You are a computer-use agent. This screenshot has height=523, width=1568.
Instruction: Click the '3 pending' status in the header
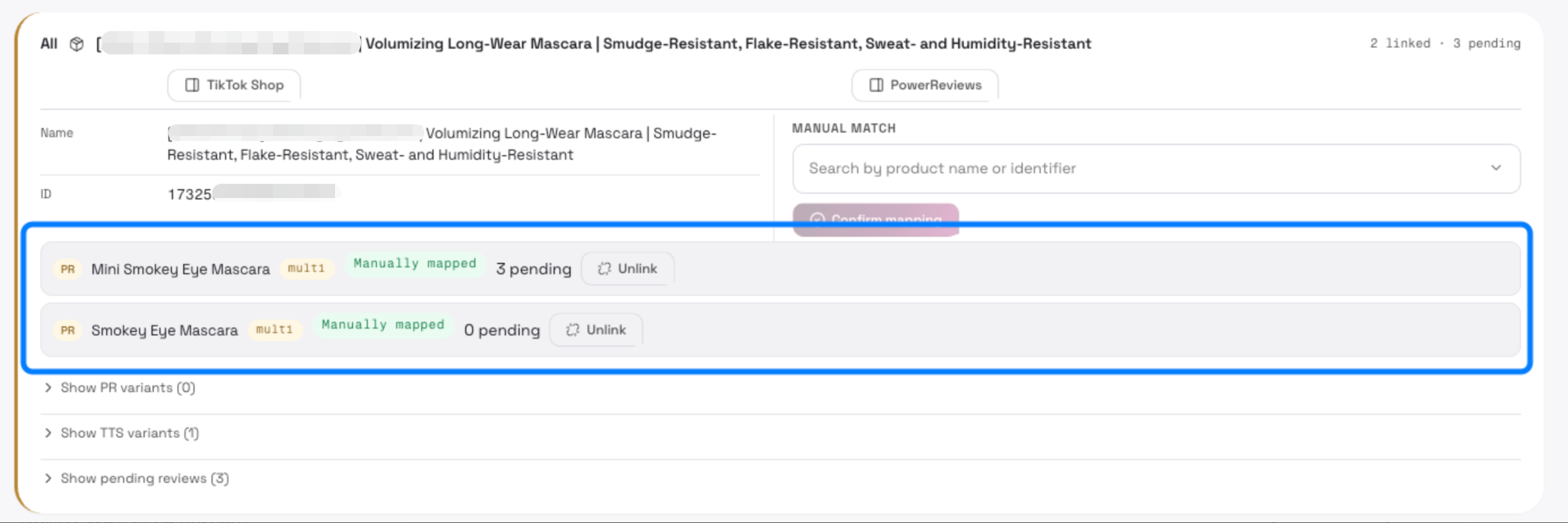(1486, 43)
